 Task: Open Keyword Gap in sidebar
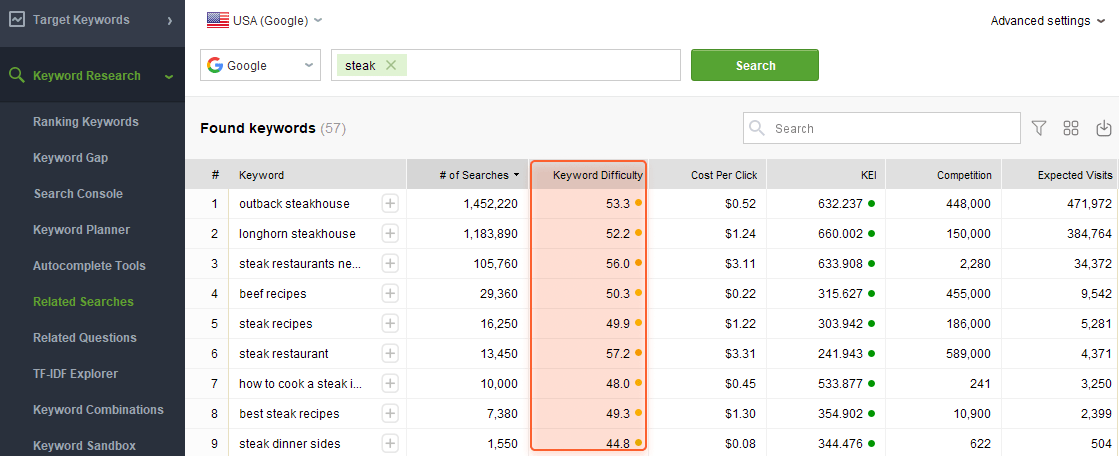coord(71,158)
